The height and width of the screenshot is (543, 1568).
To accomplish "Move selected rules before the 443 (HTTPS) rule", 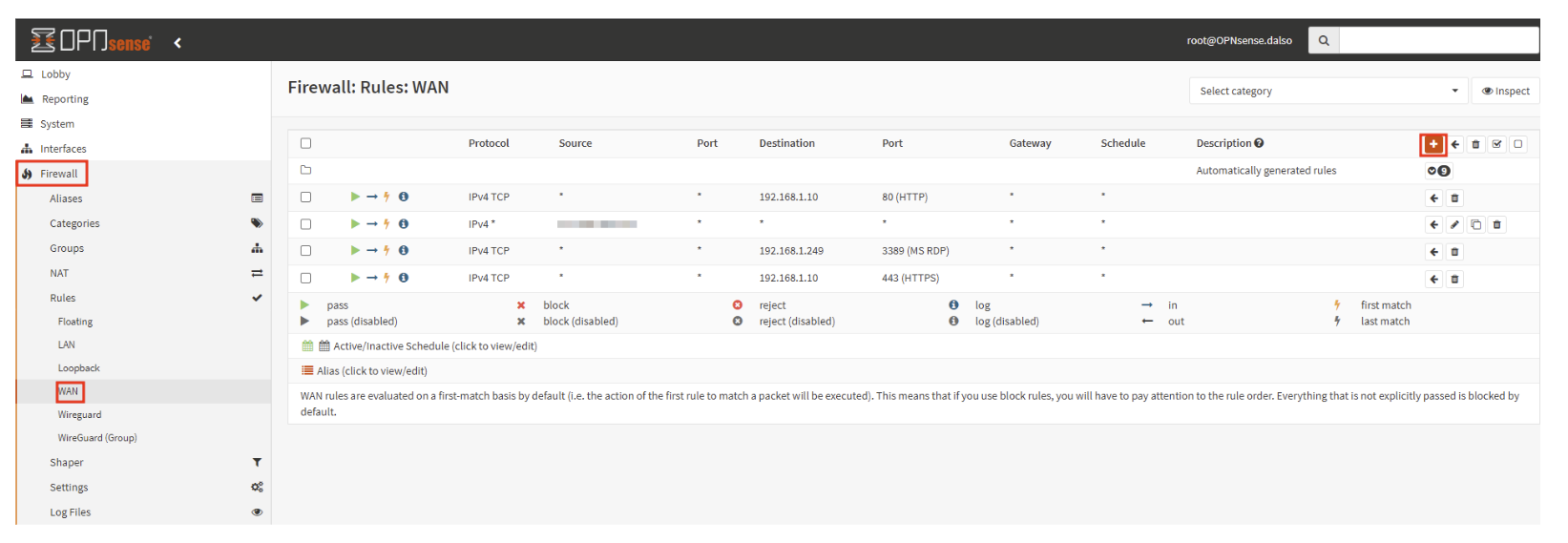I will click(1433, 280).
